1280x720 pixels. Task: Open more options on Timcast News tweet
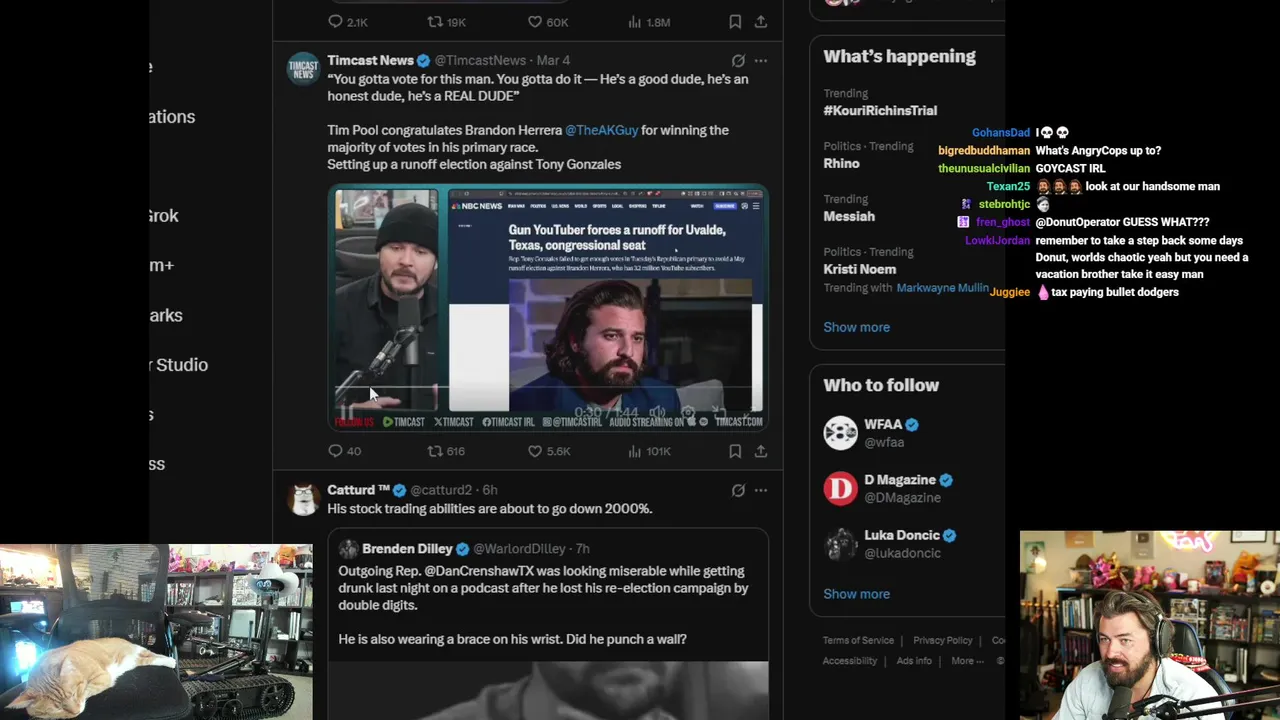pyautogui.click(x=761, y=61)
